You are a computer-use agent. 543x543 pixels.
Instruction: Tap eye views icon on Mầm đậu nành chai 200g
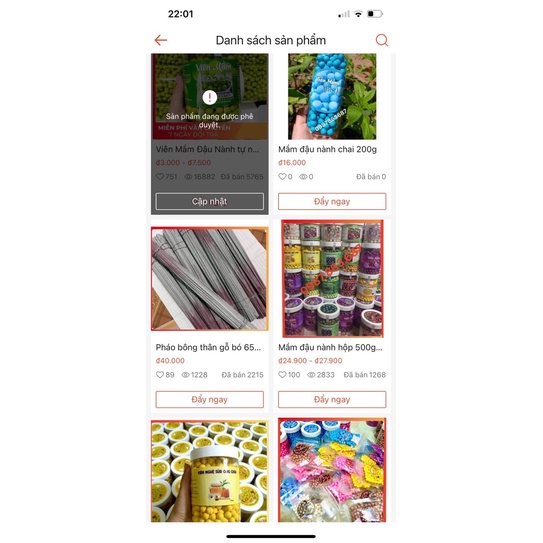[x=303, y=177]
